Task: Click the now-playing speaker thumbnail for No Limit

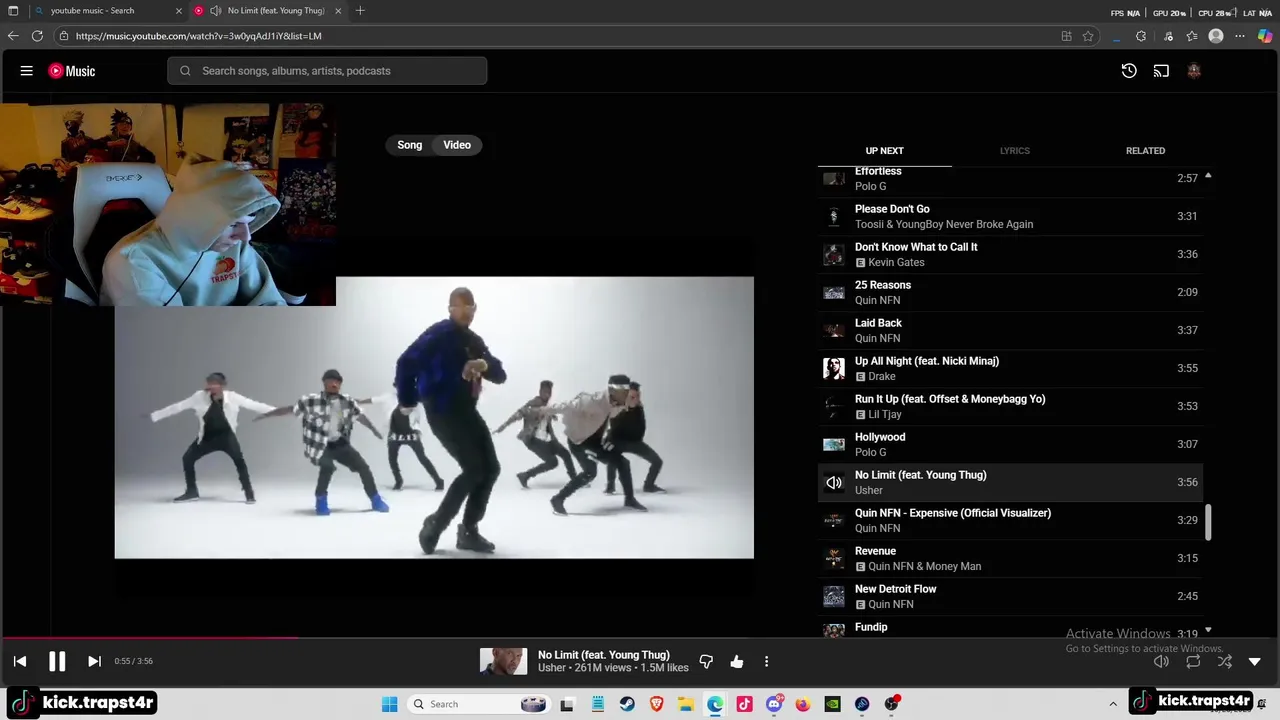Action: pyautogui.click(x=834, y=482)
